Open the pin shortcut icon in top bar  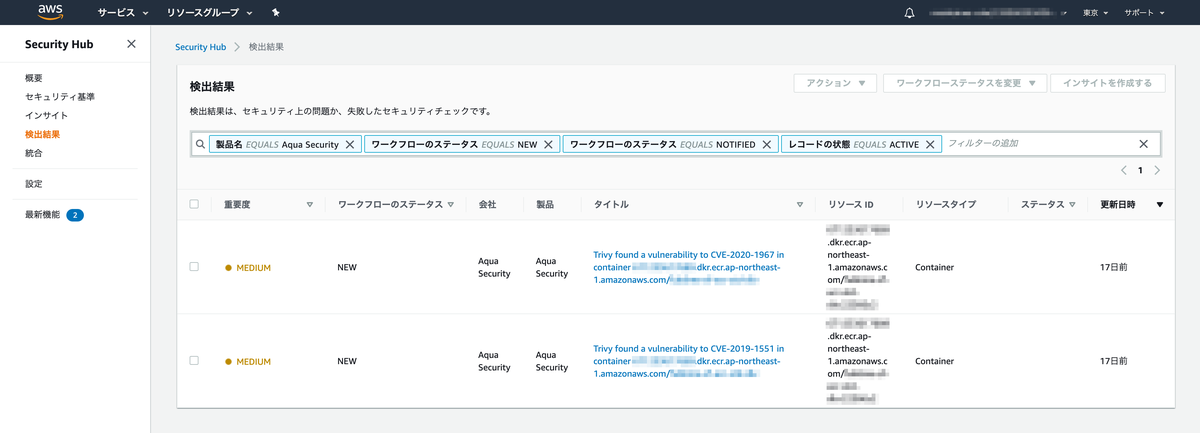point(275,13)
